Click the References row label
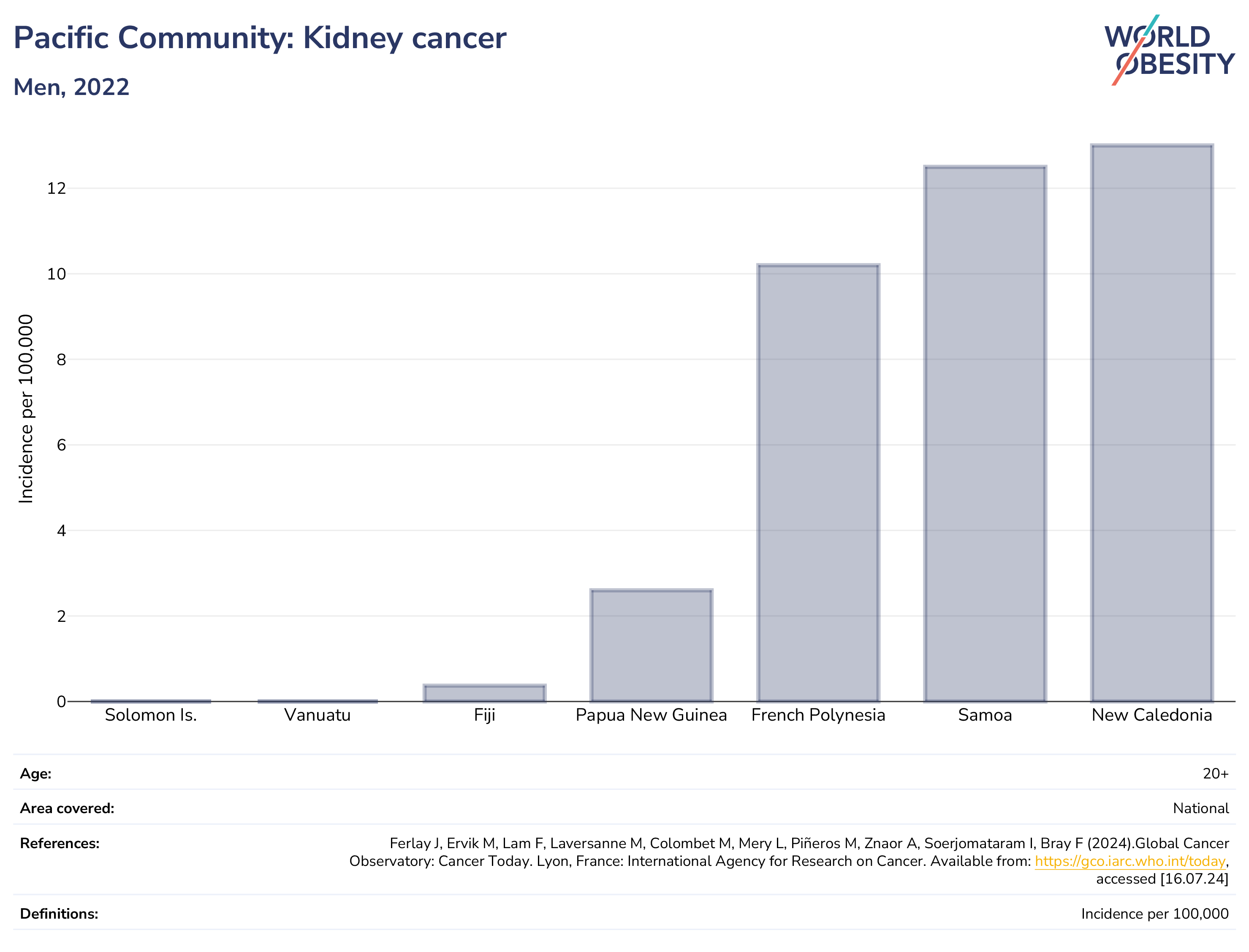The height and width of the screenshot is (952, 1249). coord(60,843)
